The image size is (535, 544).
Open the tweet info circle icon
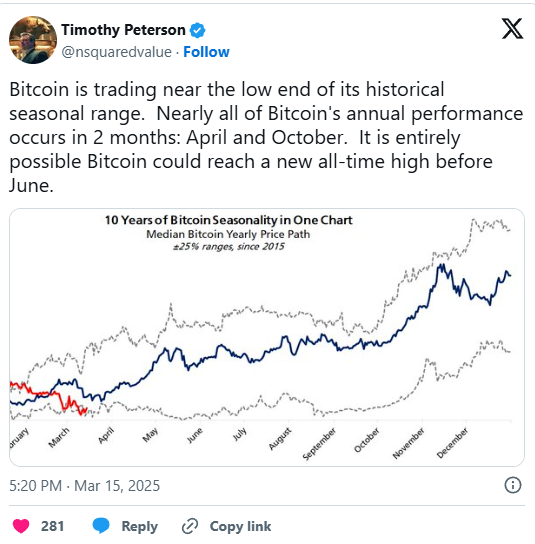(x=512, y=485)
